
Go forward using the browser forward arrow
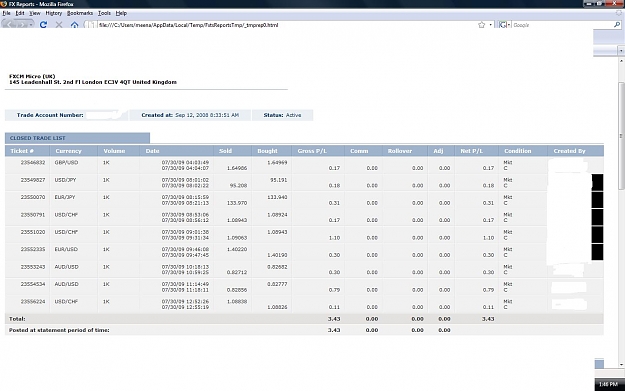pyautogui.click(x=22, y=24)
